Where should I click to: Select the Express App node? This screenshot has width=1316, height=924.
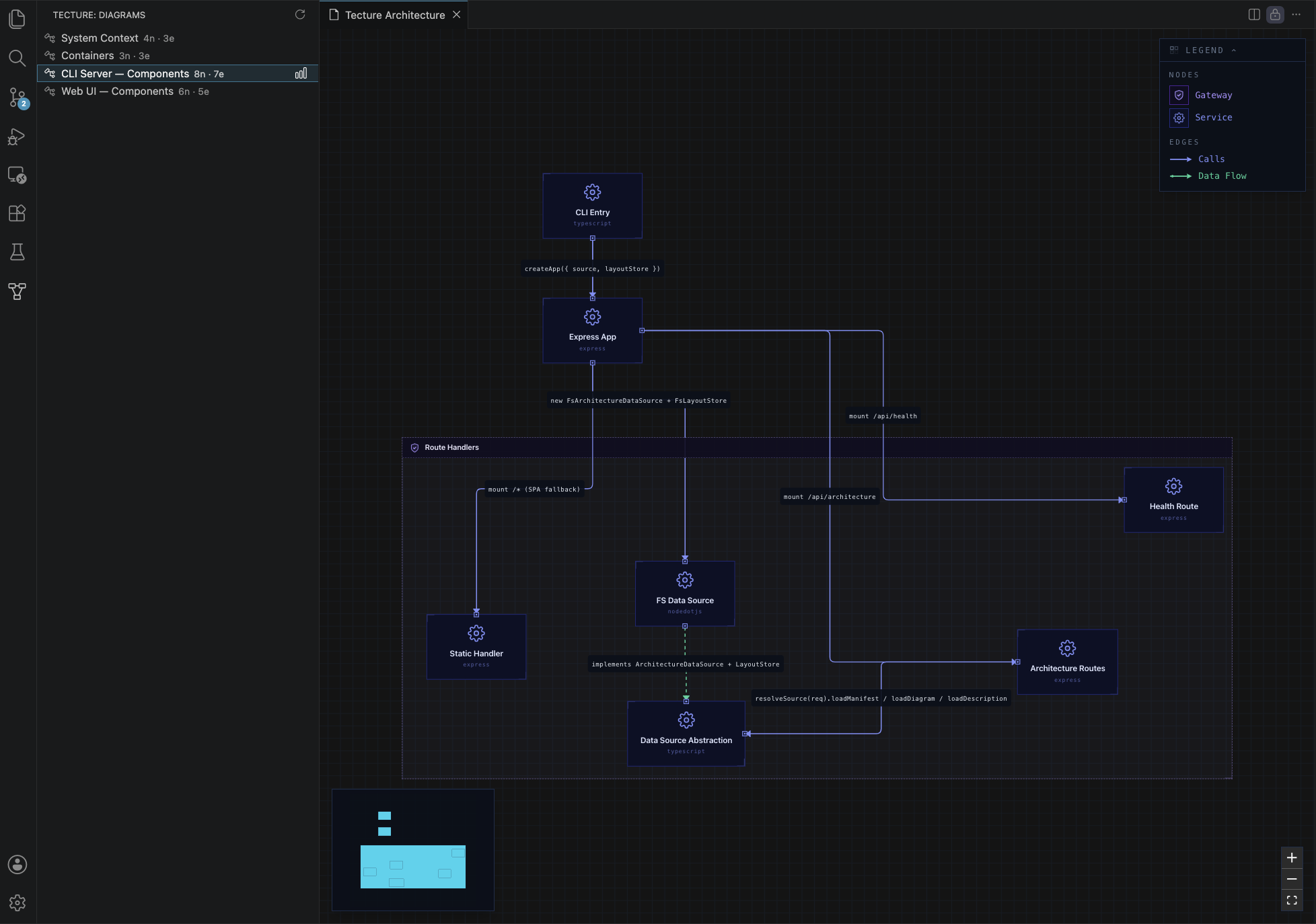pos(592,331)
